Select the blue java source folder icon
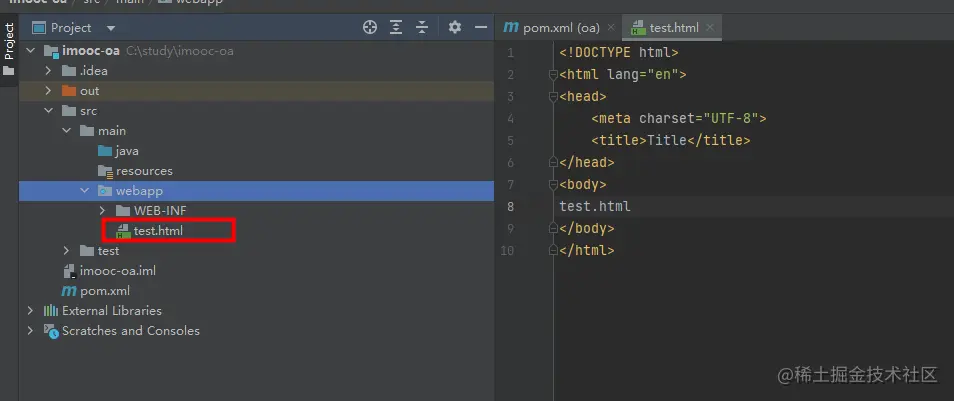This screenshot has height=401, width=954. [x=105, y=151]
